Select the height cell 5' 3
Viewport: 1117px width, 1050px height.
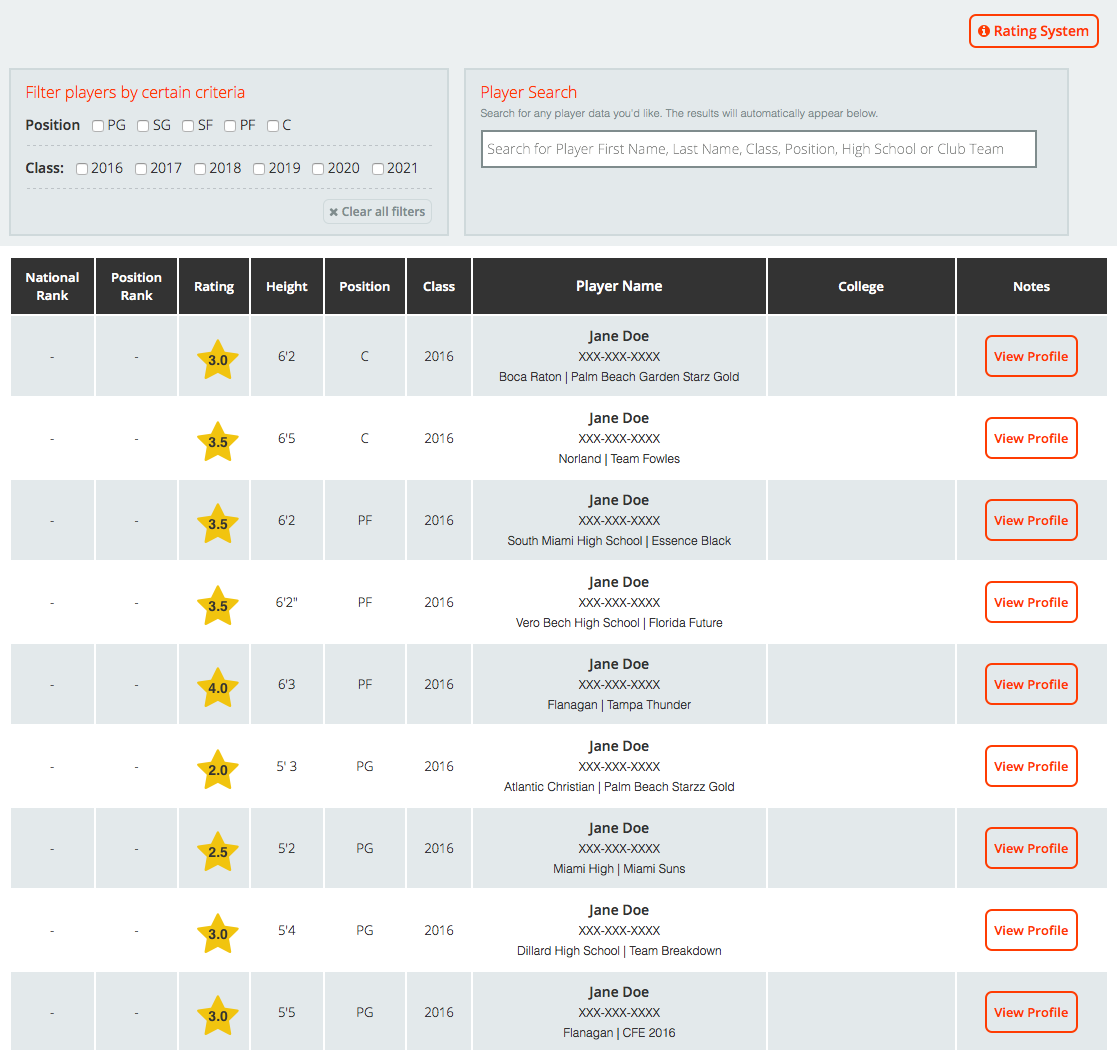(x=286, y=766)
